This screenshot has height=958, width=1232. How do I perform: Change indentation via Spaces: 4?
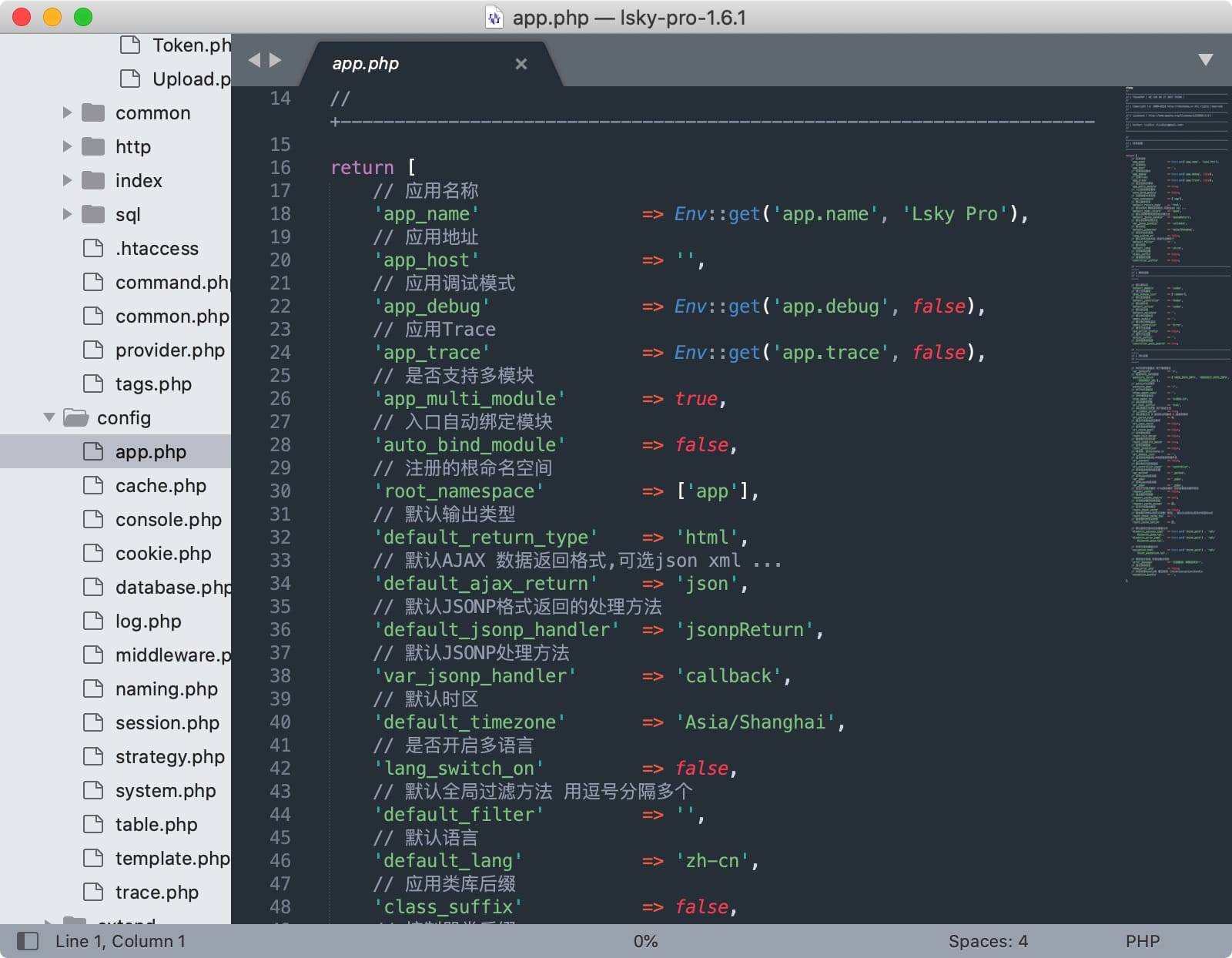987,941
